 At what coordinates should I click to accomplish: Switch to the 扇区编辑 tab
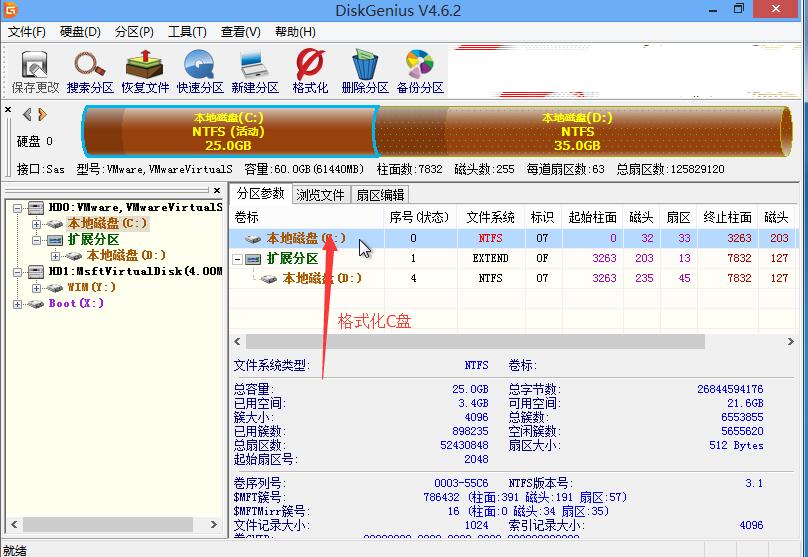coord(380,195)
